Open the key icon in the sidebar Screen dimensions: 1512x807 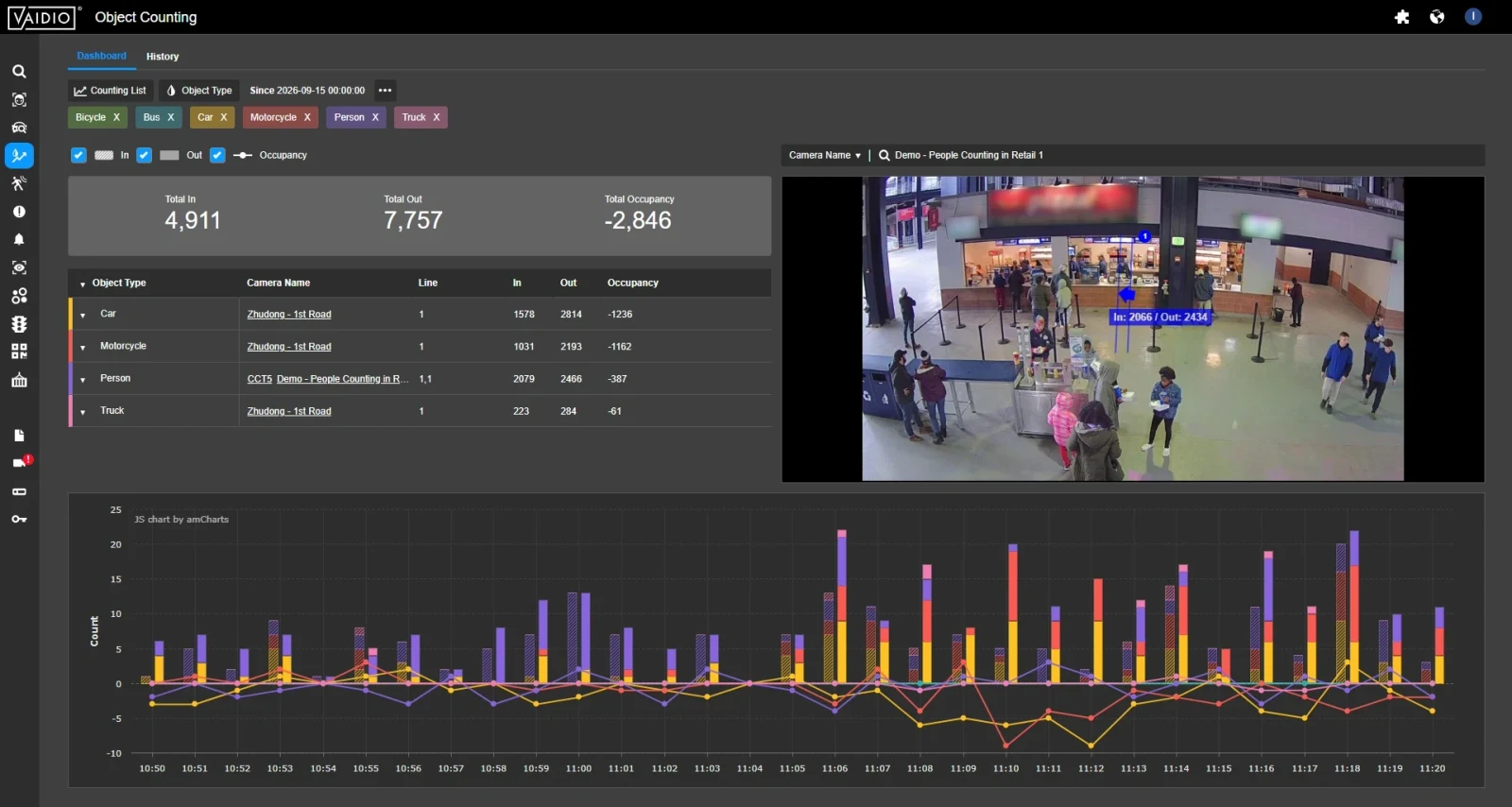(19, 520)
